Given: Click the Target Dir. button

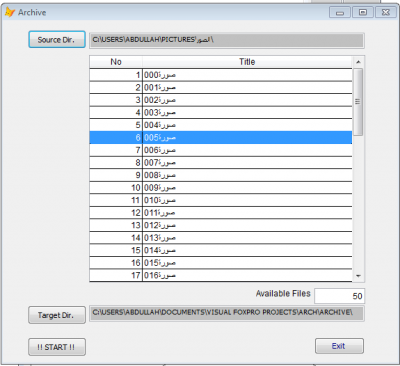Looking at the screenshot, I should [x=57, y=315].
